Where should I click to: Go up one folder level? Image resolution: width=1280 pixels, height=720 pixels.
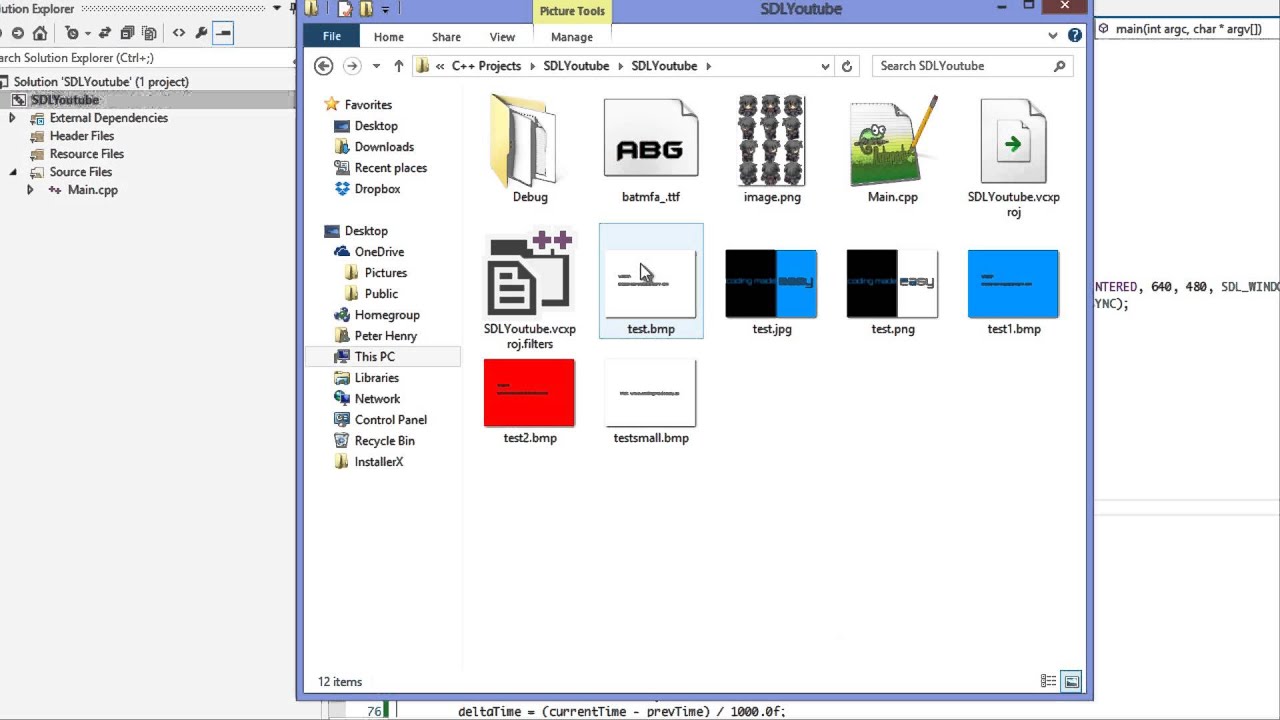tap(398, 66)
